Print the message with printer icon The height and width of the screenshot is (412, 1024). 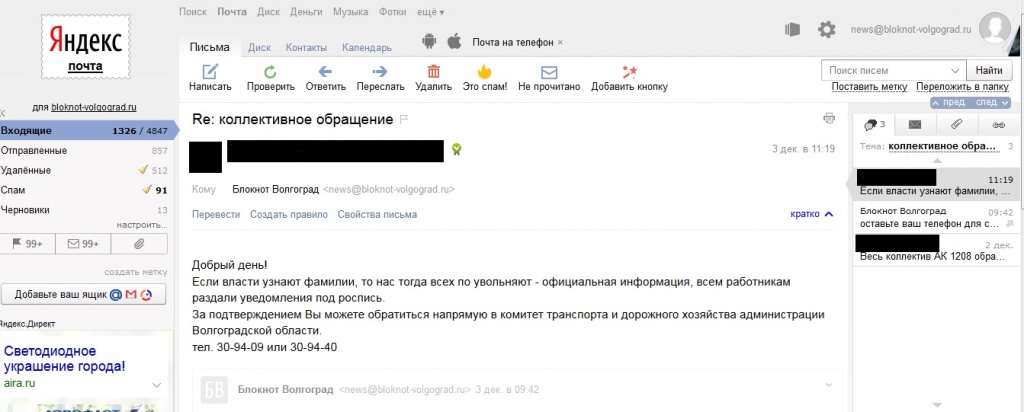coord(829,118)
